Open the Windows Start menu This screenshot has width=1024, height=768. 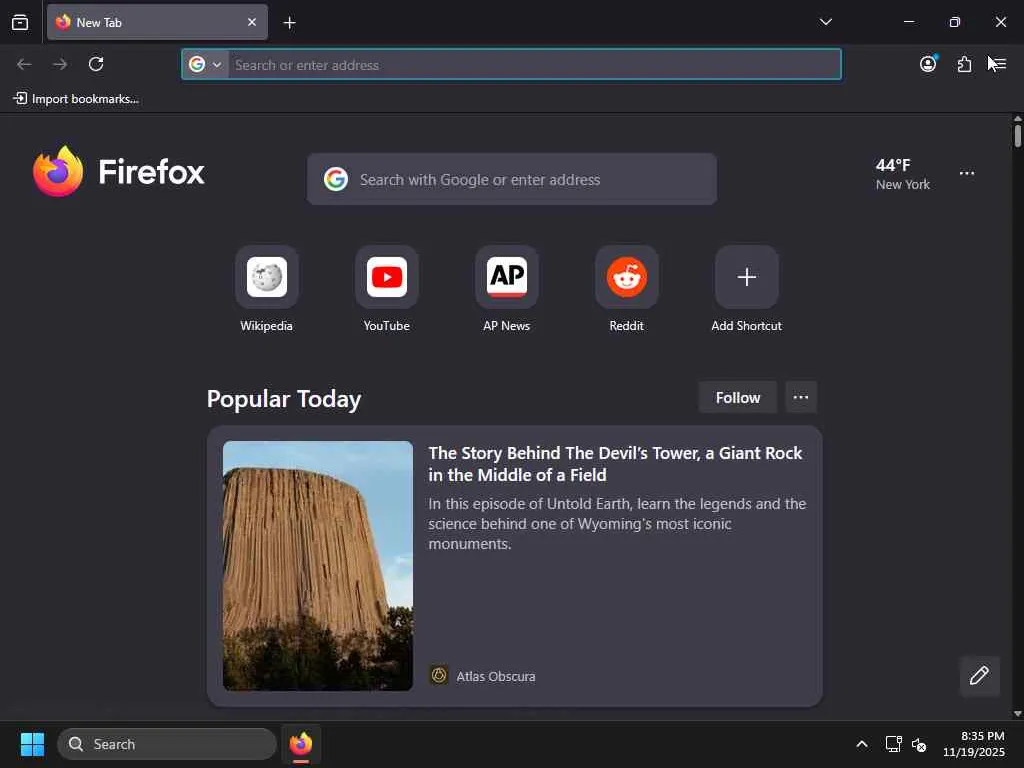pyautogui.click(x=32, y=744)
